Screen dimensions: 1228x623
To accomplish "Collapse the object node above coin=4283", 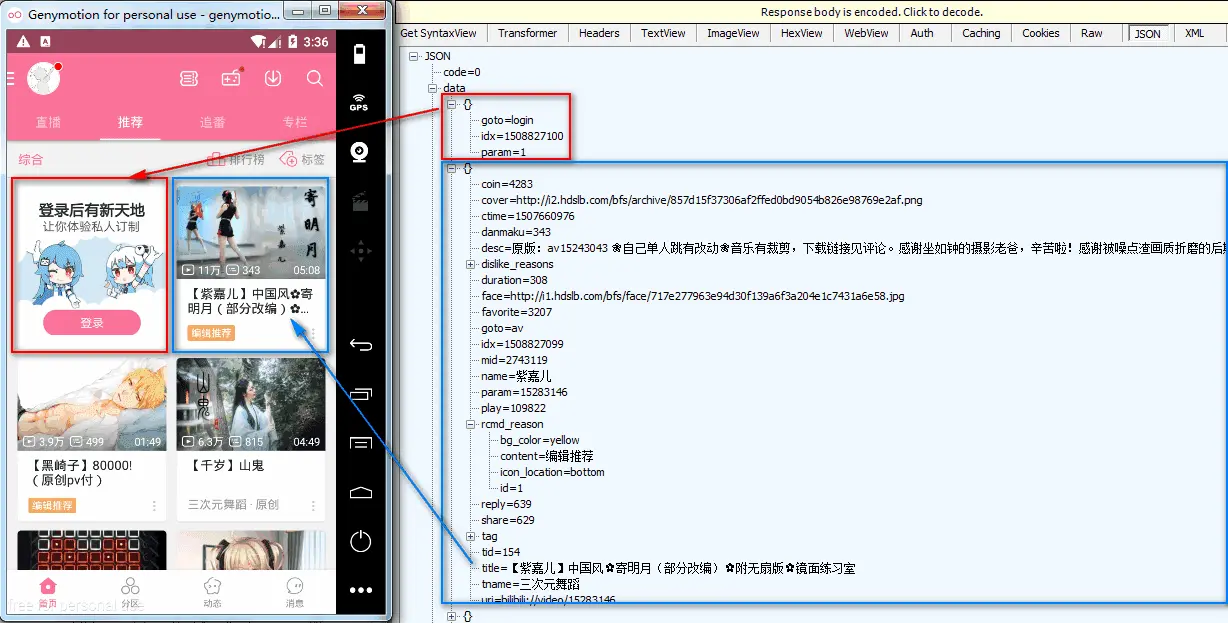I will click(x=452, y=169).
